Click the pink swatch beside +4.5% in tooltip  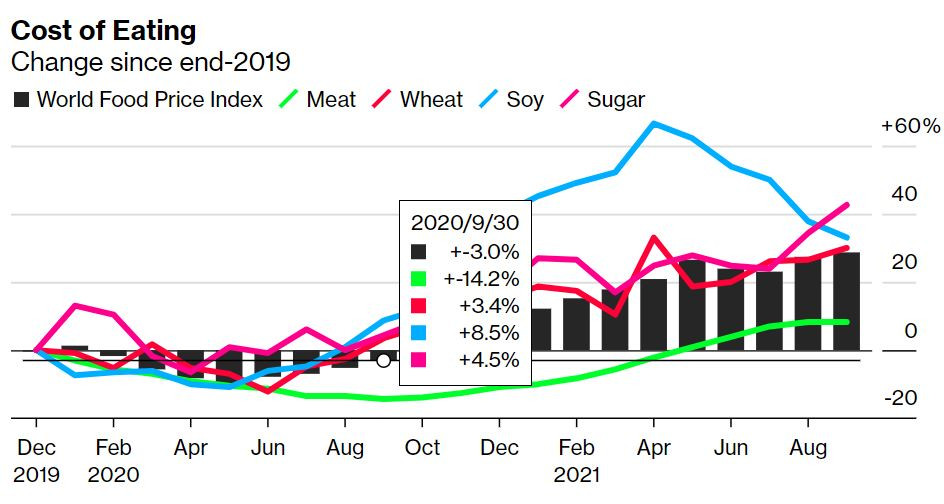click(418, 359)
